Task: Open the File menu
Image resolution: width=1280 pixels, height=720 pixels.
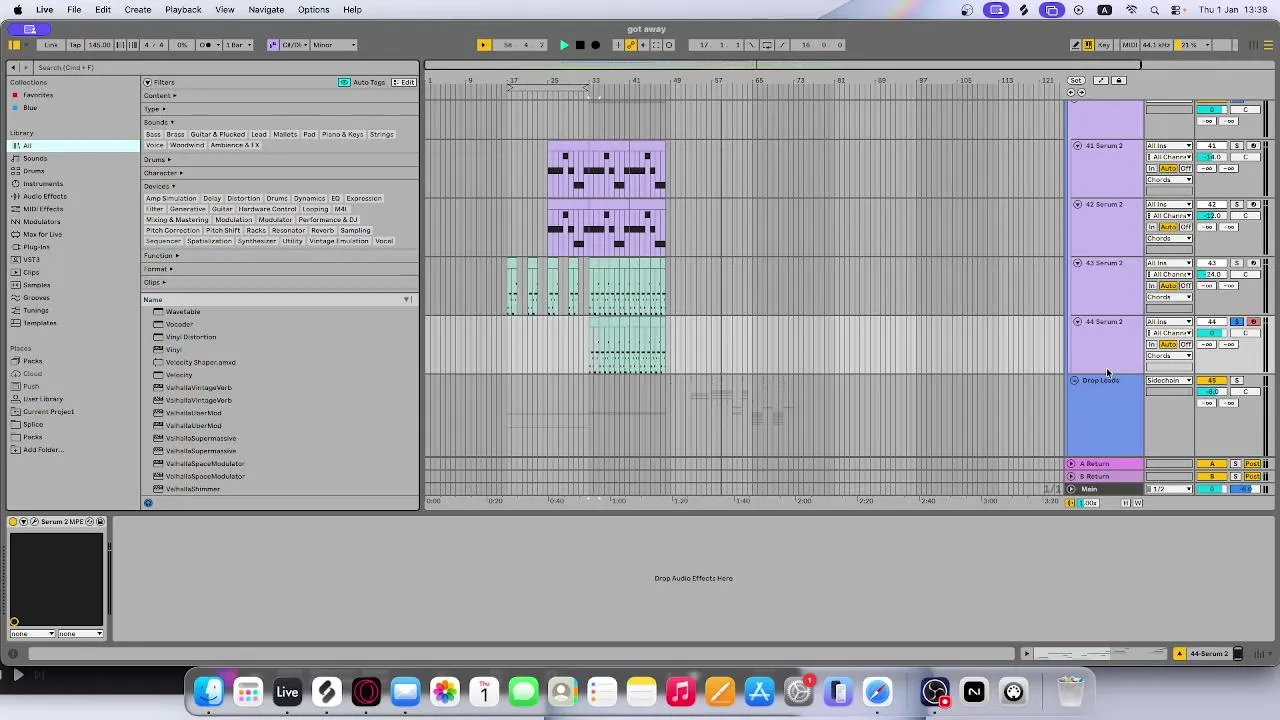Action: click(74, 9)
